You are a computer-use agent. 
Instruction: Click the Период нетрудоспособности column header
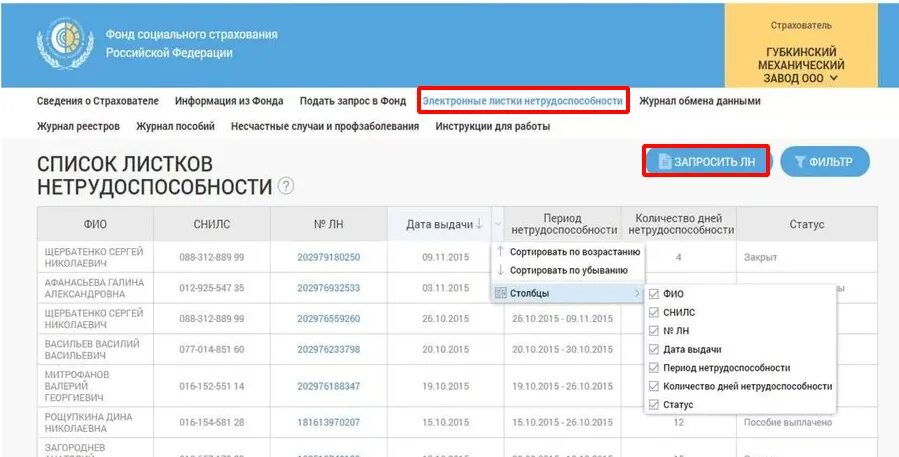[x=563, y=224]
